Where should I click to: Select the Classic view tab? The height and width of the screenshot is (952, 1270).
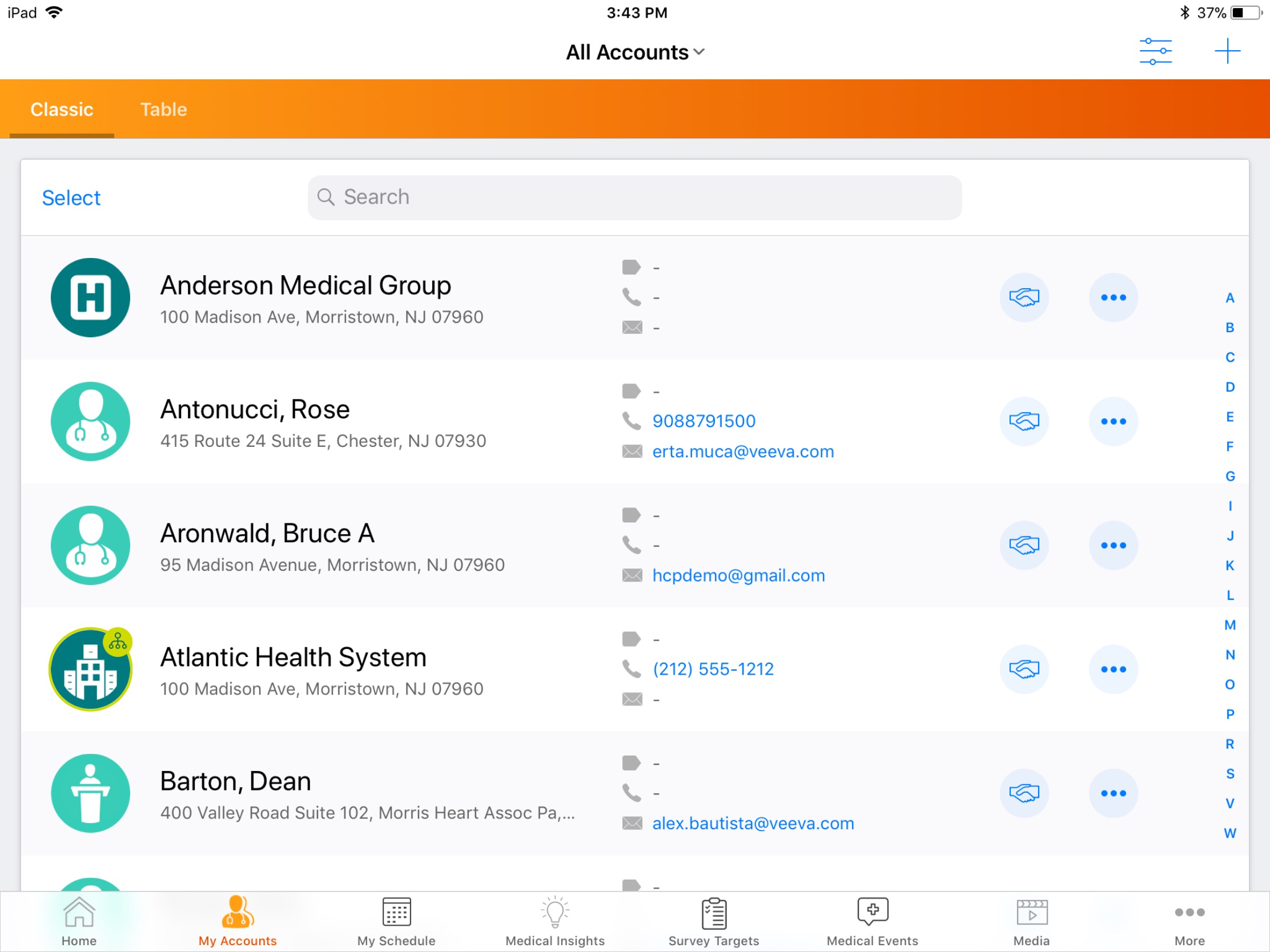tap(62, 109)
